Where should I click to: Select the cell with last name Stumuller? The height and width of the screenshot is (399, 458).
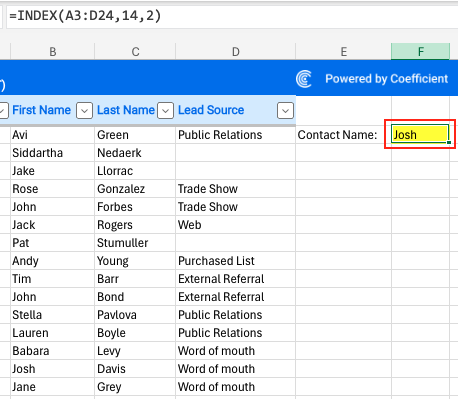135,243
